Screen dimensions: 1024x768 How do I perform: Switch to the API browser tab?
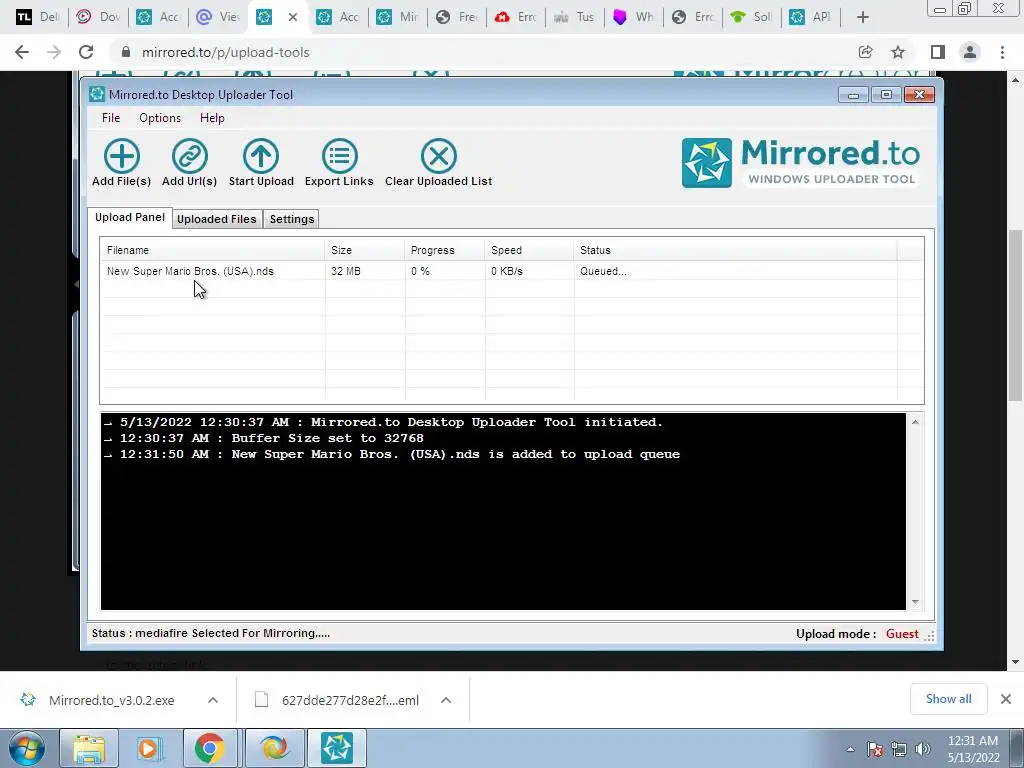click(810, 17)
